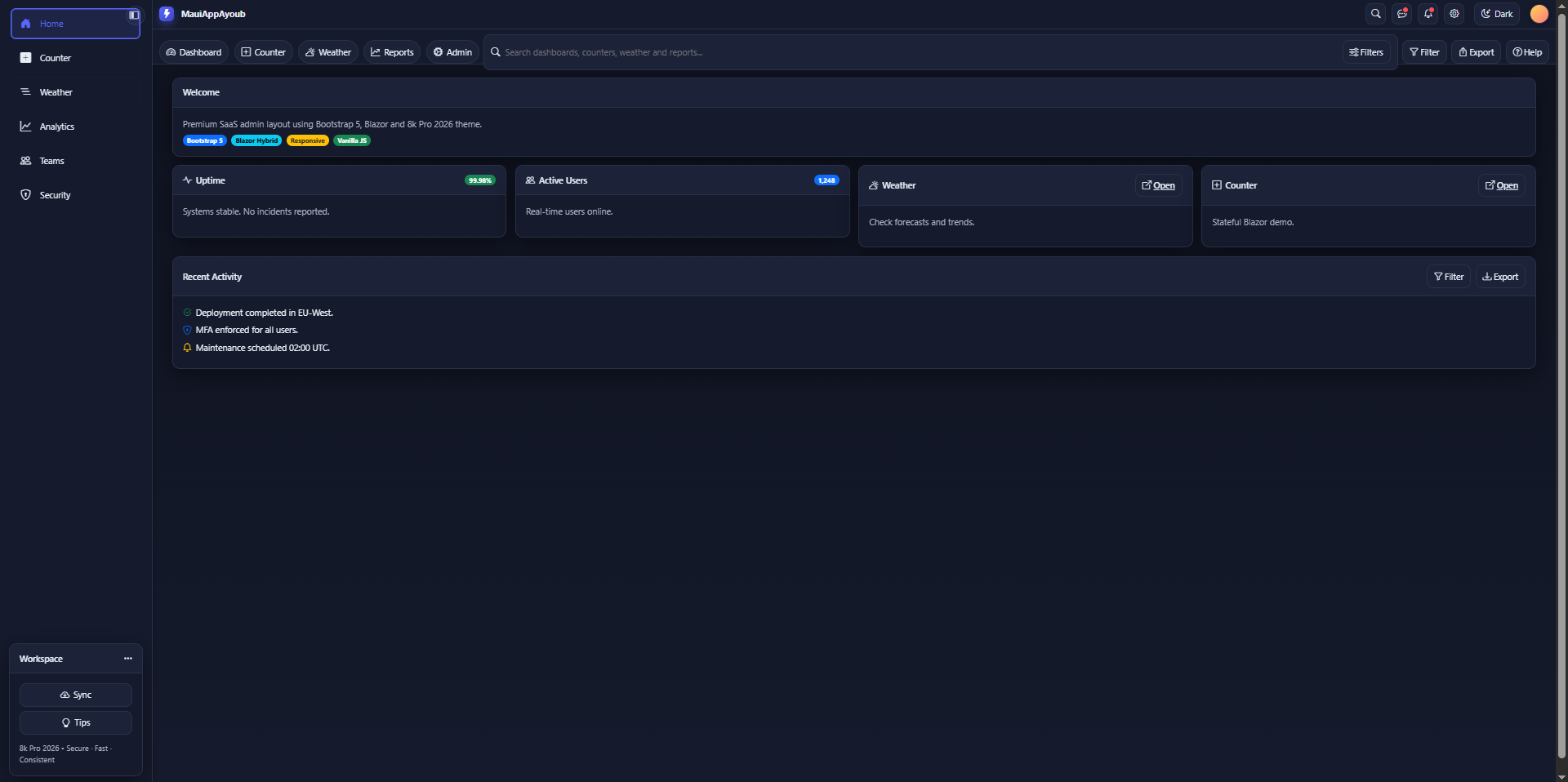Open the settings gear

point(1454,14)
